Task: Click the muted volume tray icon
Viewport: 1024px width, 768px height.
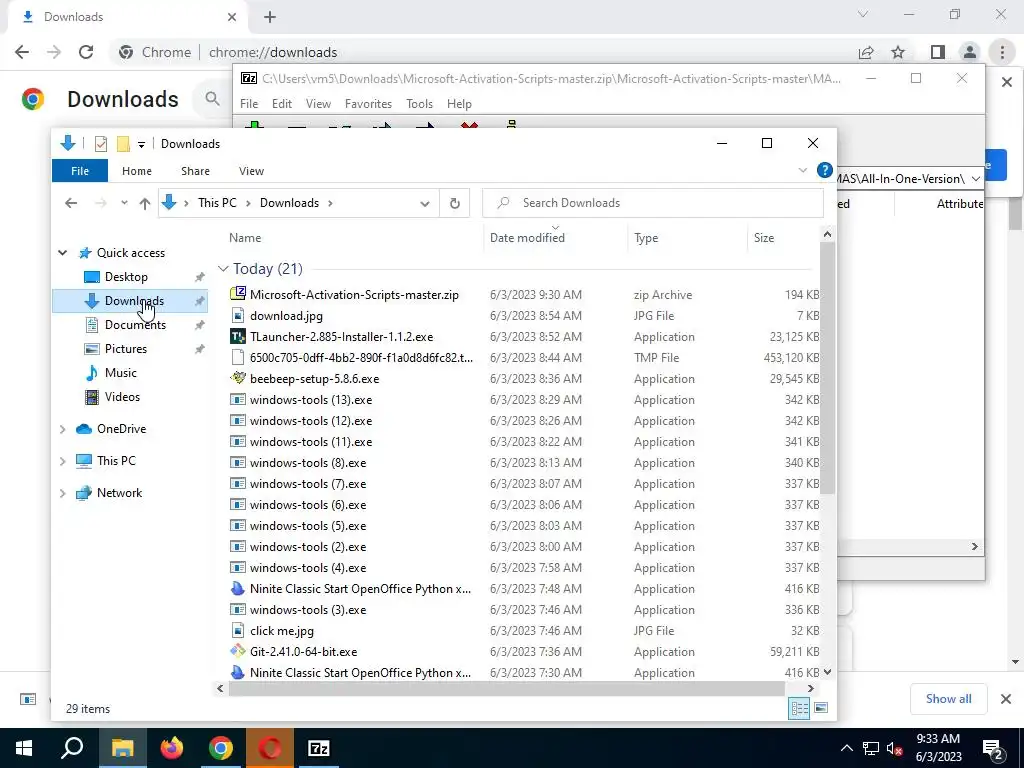Action: tap(895, 748)
